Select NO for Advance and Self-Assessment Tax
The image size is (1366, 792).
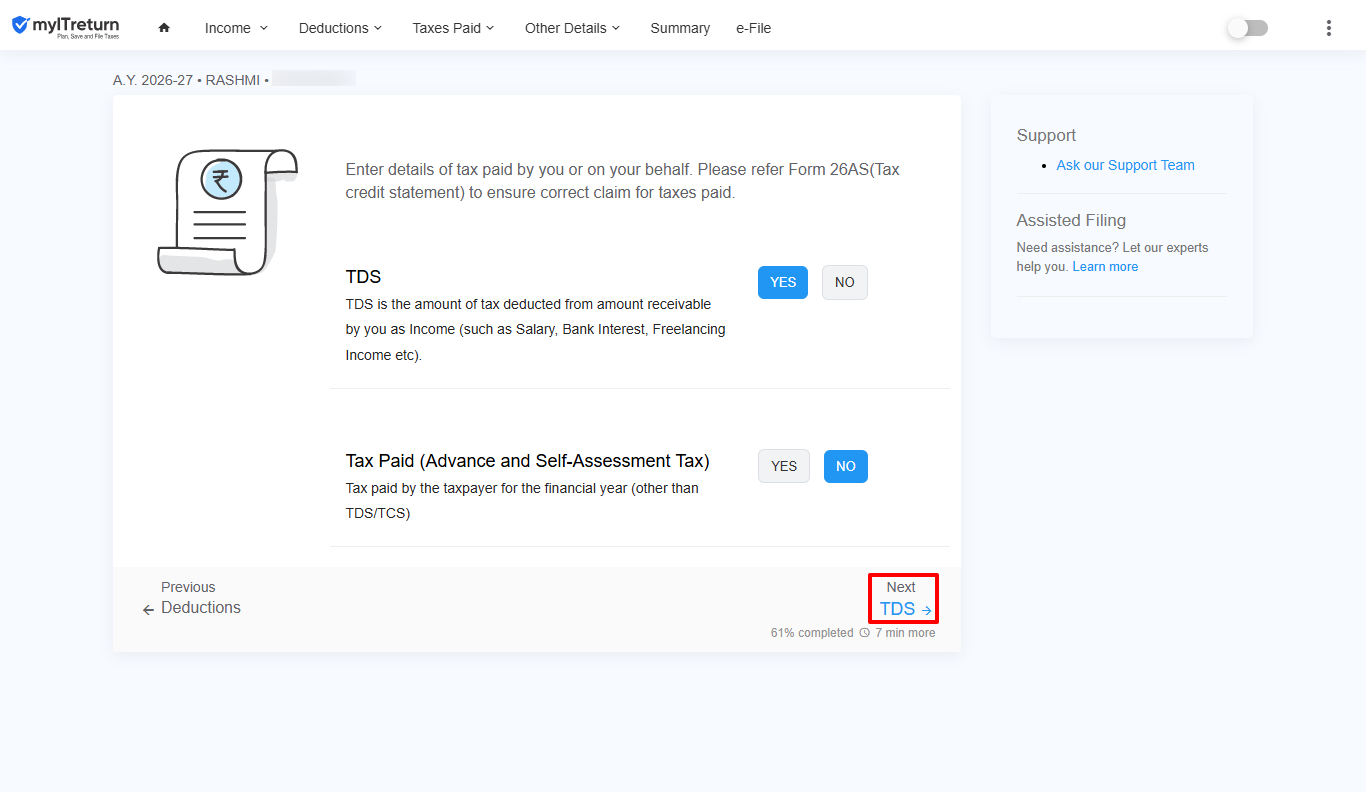click(846, 466)
